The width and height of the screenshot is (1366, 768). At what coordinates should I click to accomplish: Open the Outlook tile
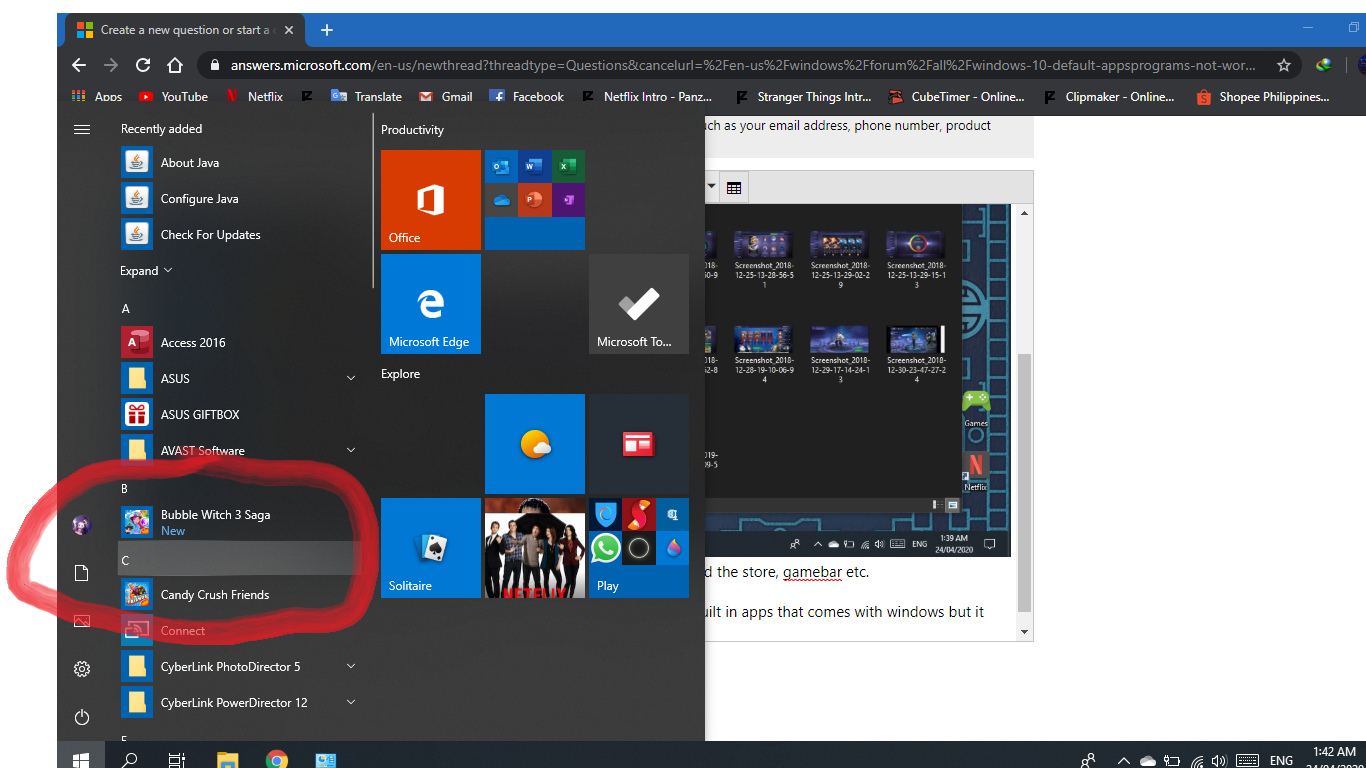(500, 166)
